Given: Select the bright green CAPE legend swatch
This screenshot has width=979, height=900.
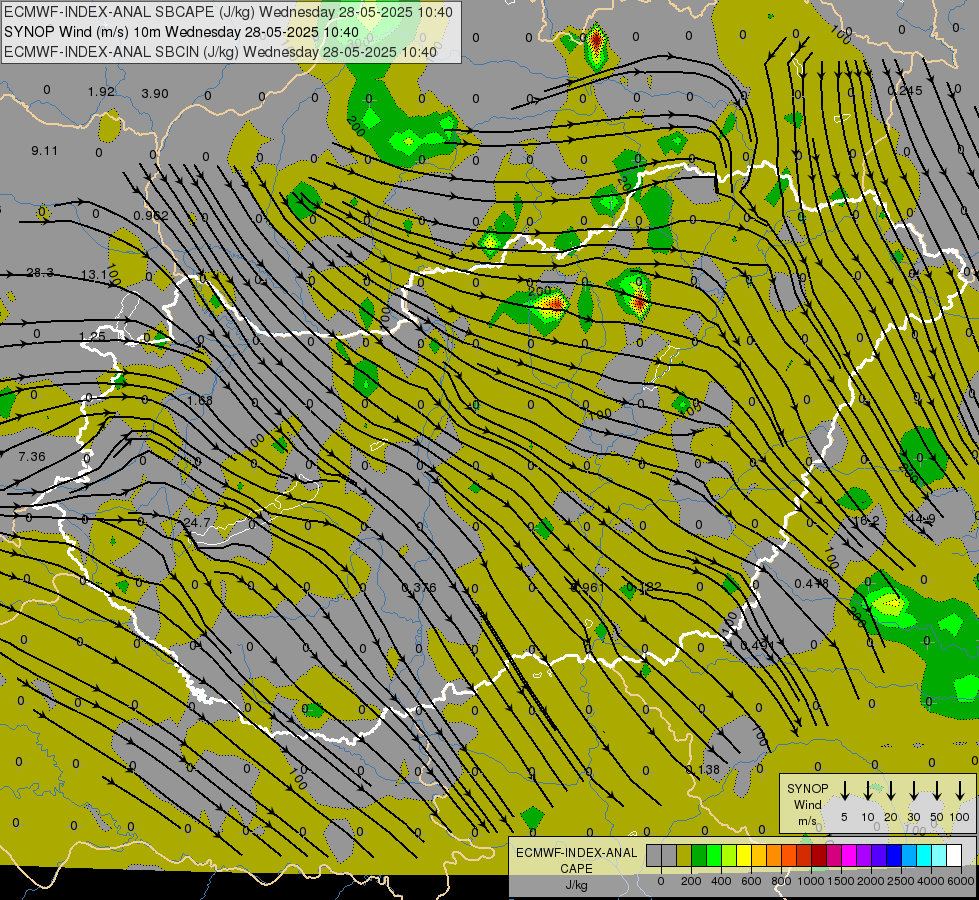Looking at the screenshot, I should tap(714, 855).
